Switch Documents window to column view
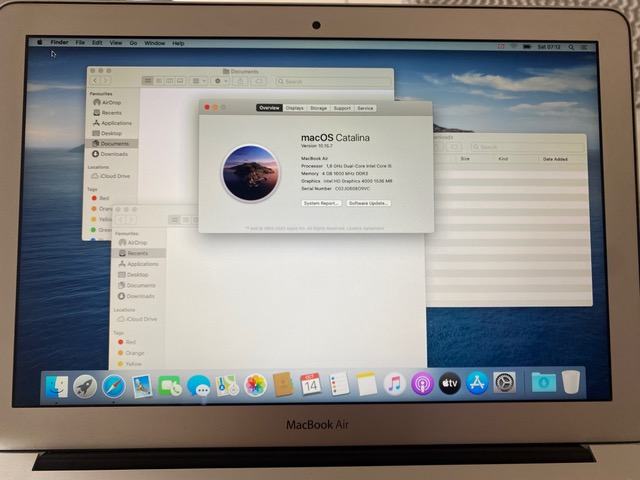This screenshot has height=480, width=640. tap(170, 81)
